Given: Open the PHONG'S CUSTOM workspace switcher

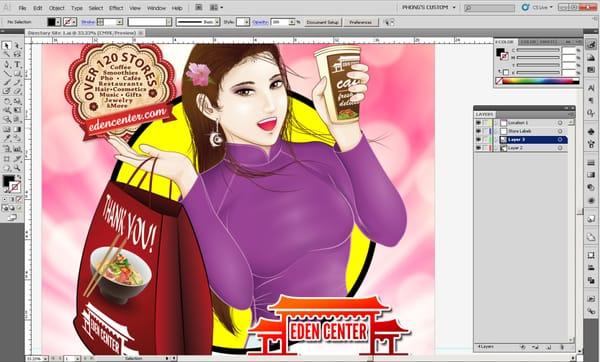Looking at the screenshot, I should pyautogui.click(x=429, y=7).
